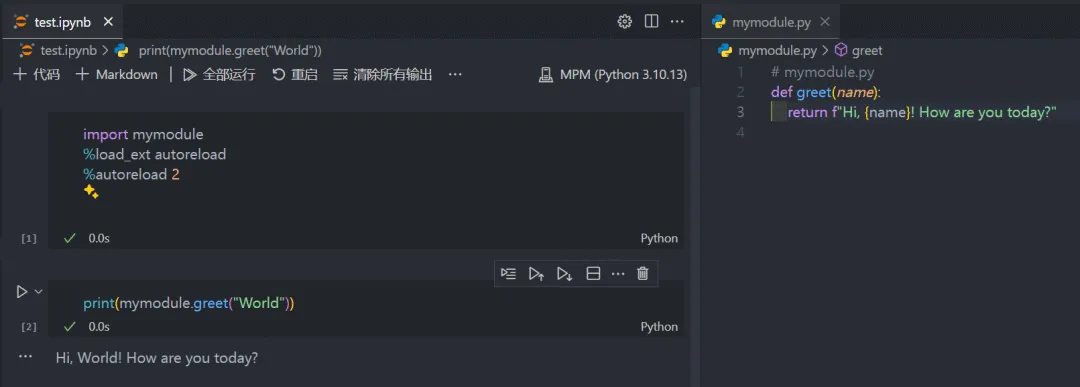This screenshot has width=1080, height=387.
Task: Add a Markdown cell
Action: coord(116,74)
